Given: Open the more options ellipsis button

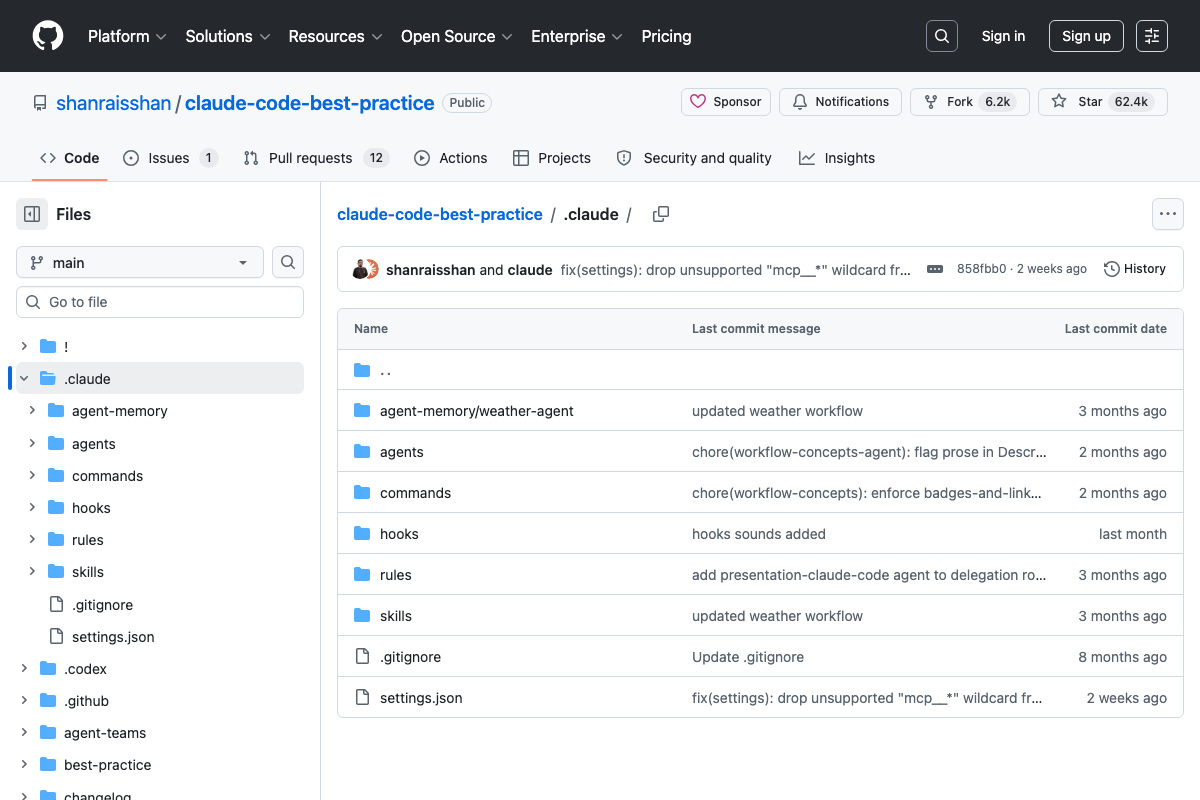Looking at the screenshot, I should pyautogui.click(x=1168, y=214).
